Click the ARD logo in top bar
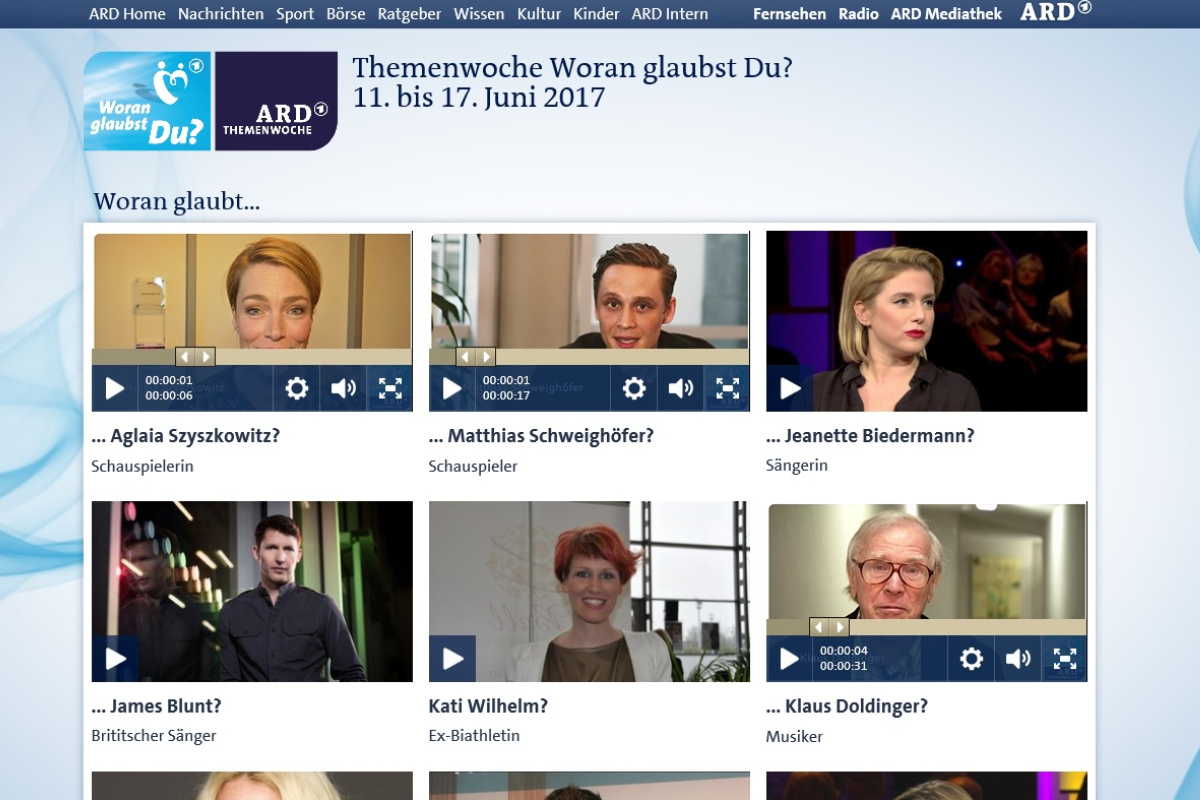 pos(1055,11)
